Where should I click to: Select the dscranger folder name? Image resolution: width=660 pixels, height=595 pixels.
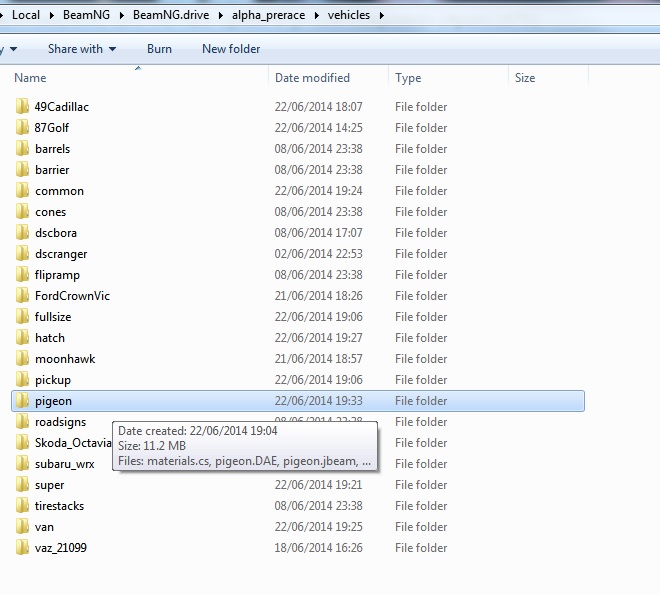point(61,254)
